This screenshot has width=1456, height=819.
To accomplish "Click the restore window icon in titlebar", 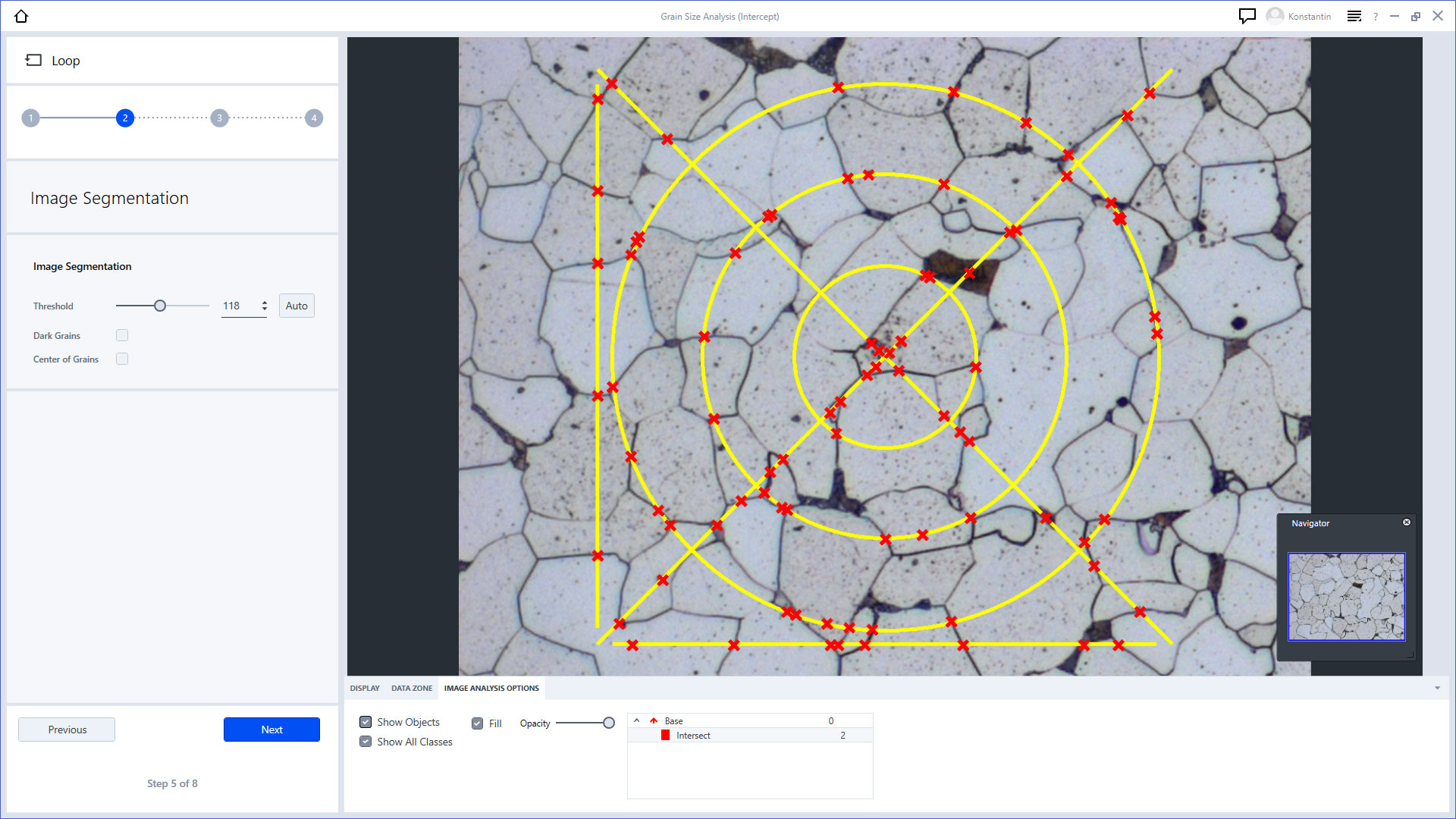I will (1416, 16).
